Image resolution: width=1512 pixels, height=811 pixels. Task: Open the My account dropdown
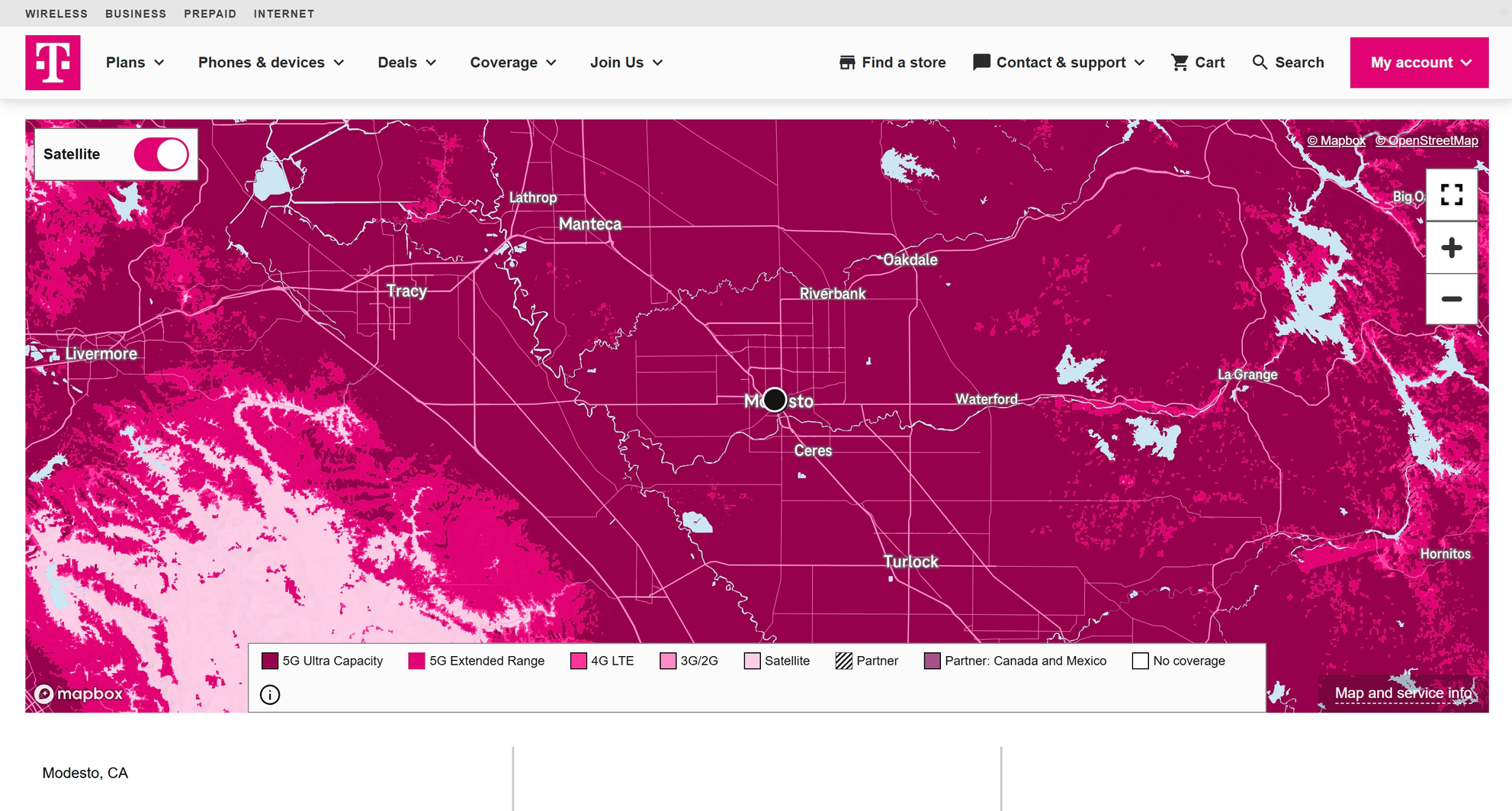click(1420, 63)
